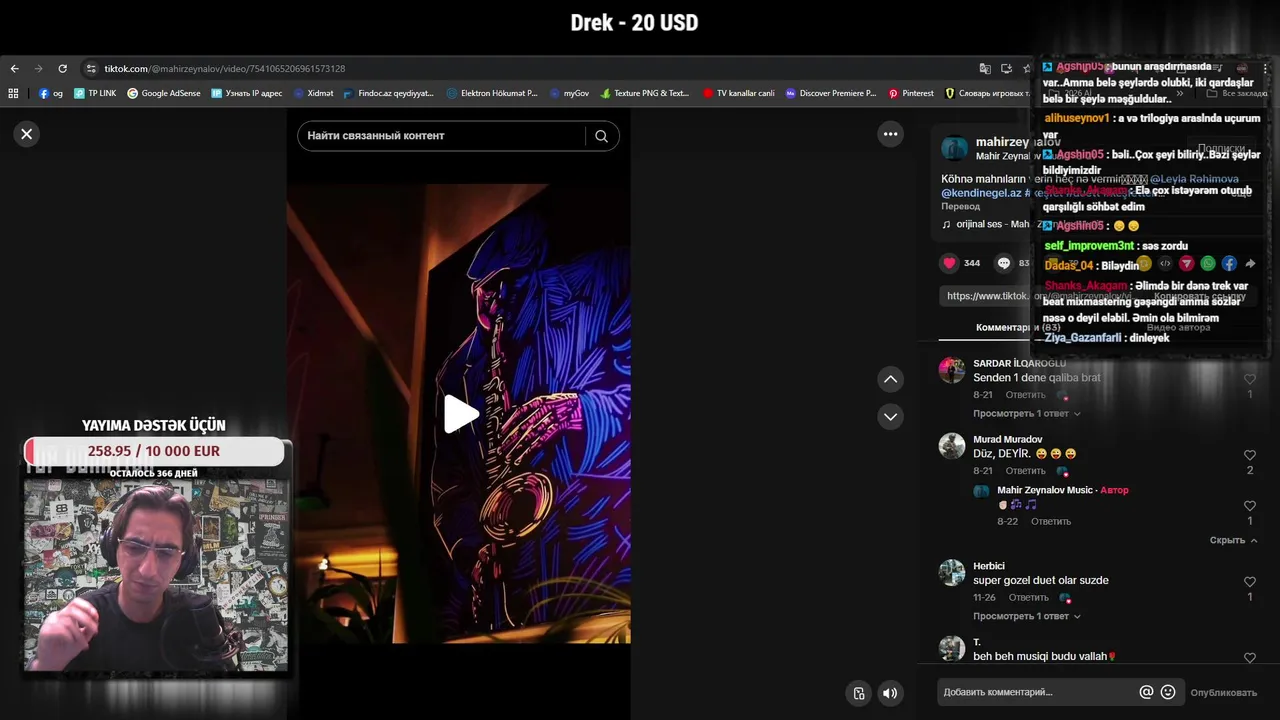Viewport: 1280px width, 720px height.
Task: Reply to Herbici's comment
Action: [x=1028, y=598]
